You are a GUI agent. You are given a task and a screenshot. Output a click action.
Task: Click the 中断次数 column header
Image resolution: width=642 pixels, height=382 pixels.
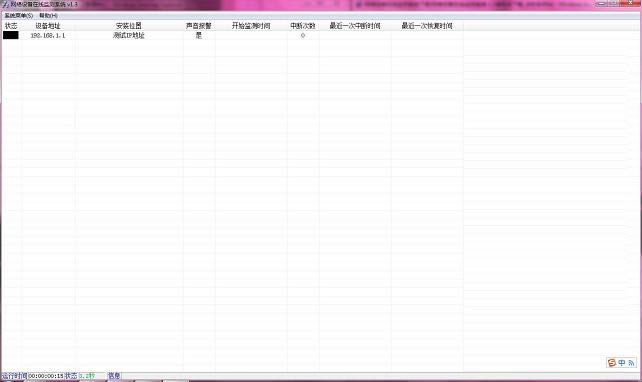tap(303, 26)
